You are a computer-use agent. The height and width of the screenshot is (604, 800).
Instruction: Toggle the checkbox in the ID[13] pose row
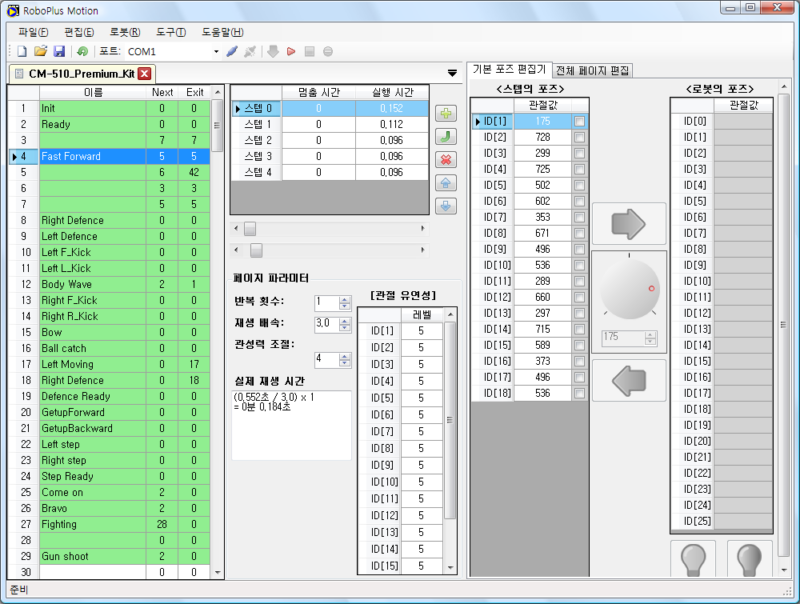click(x=579, y=313)
